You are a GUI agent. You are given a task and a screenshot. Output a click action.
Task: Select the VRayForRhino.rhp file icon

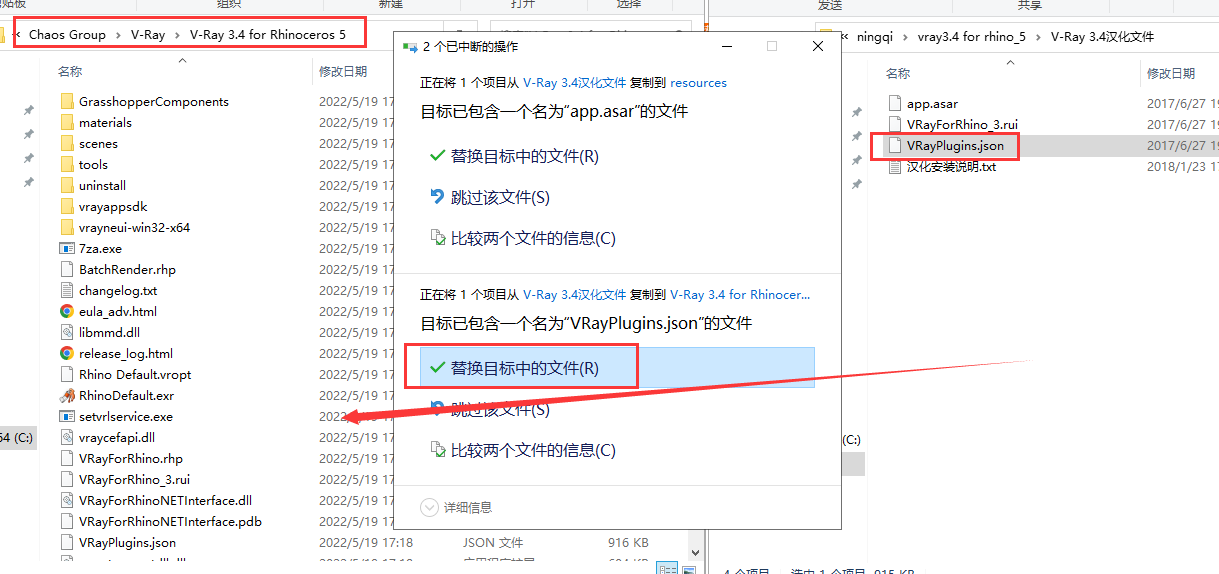[x=67, y=458]
